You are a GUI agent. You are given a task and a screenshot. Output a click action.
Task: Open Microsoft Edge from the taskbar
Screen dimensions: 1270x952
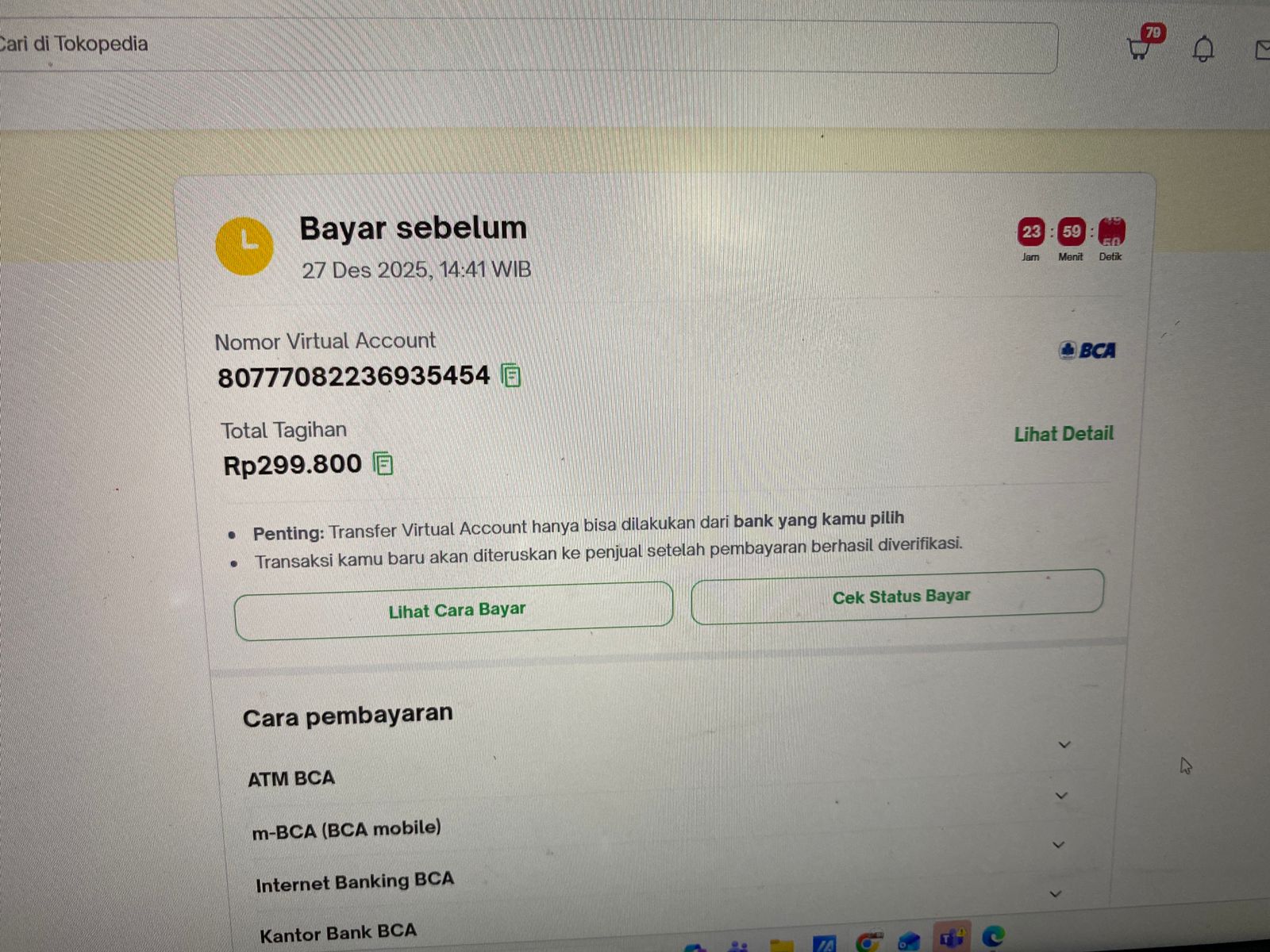point(992,938)
